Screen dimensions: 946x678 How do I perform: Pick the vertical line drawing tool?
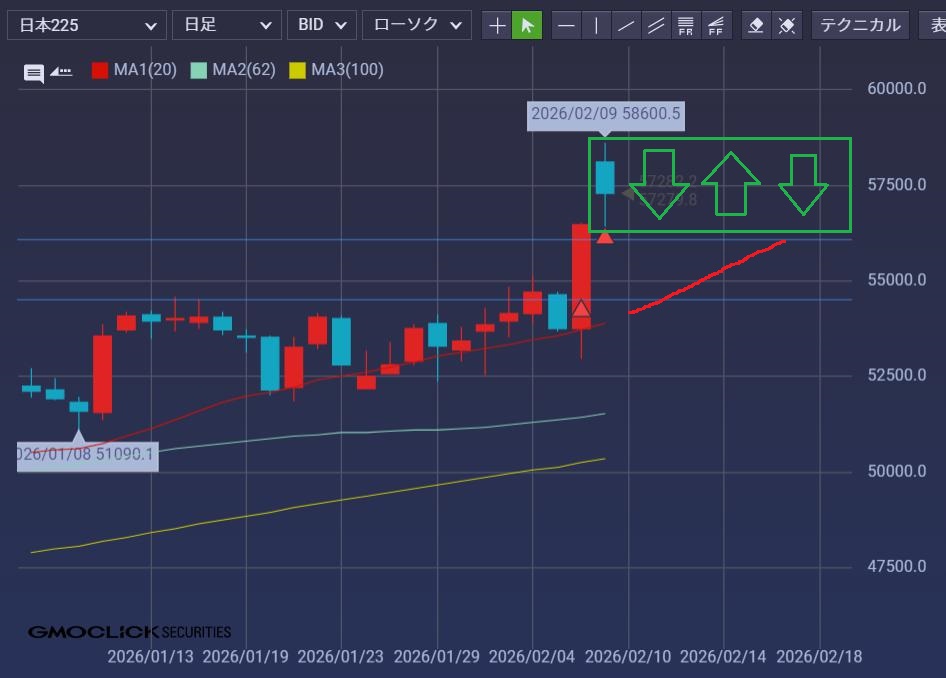[596, 25]
